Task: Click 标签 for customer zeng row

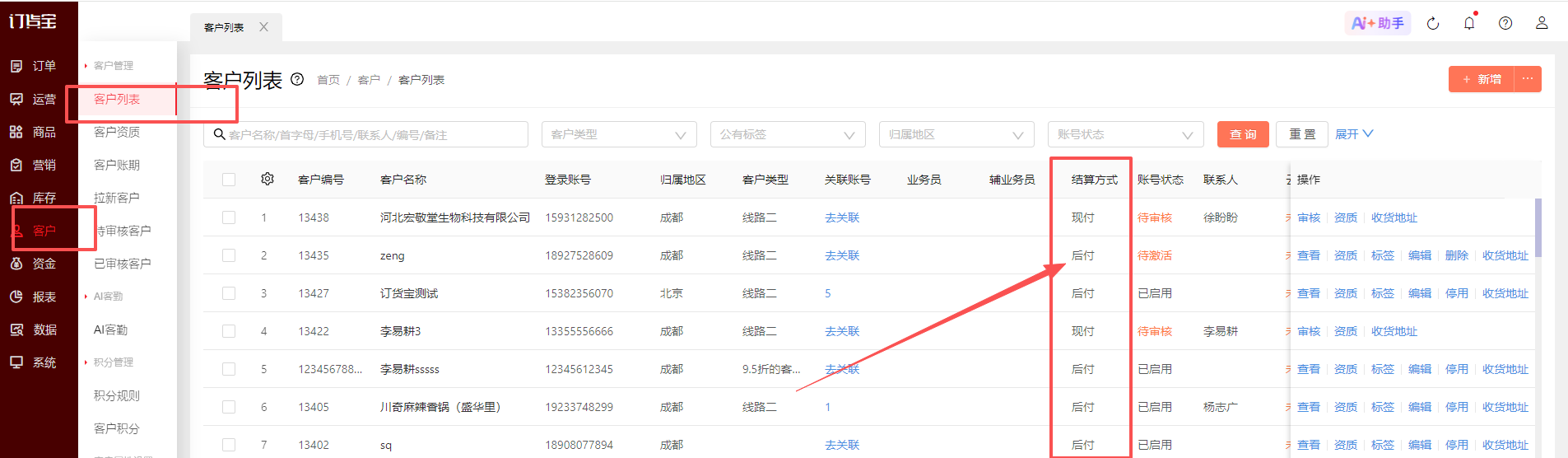Action: point(1383,255)
